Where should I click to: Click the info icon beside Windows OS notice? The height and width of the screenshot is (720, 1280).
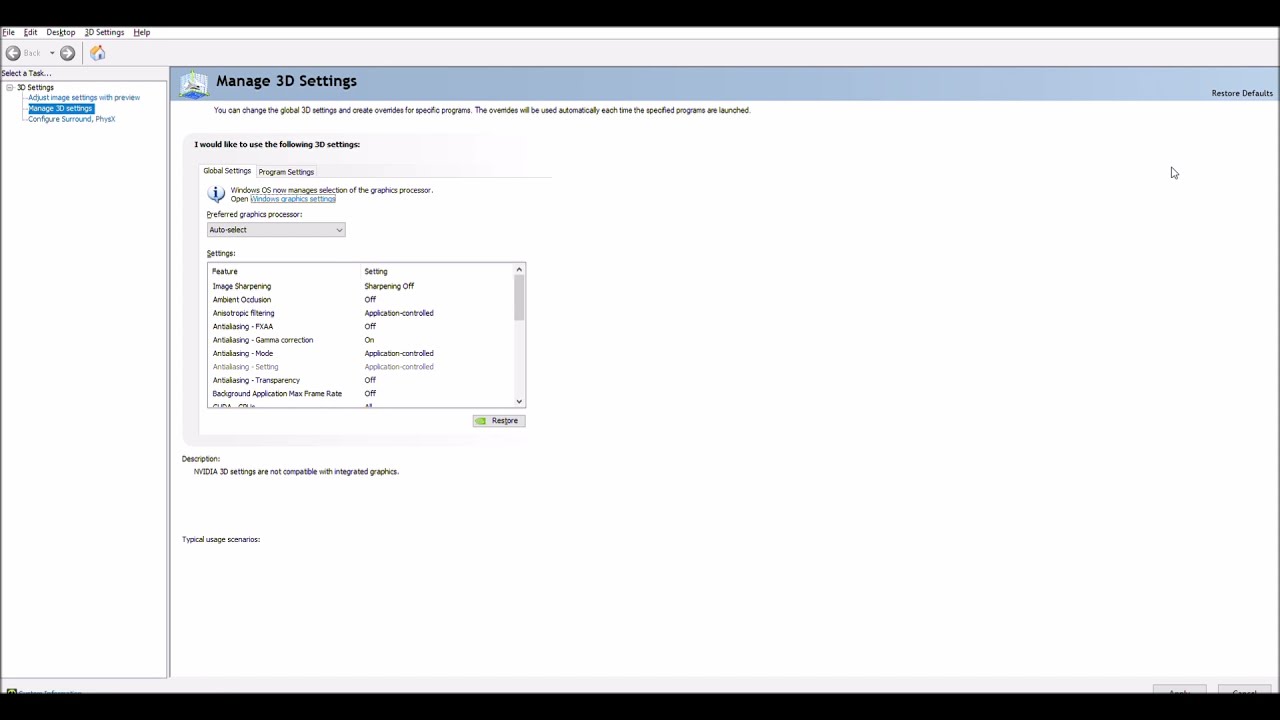click(216, 194)
